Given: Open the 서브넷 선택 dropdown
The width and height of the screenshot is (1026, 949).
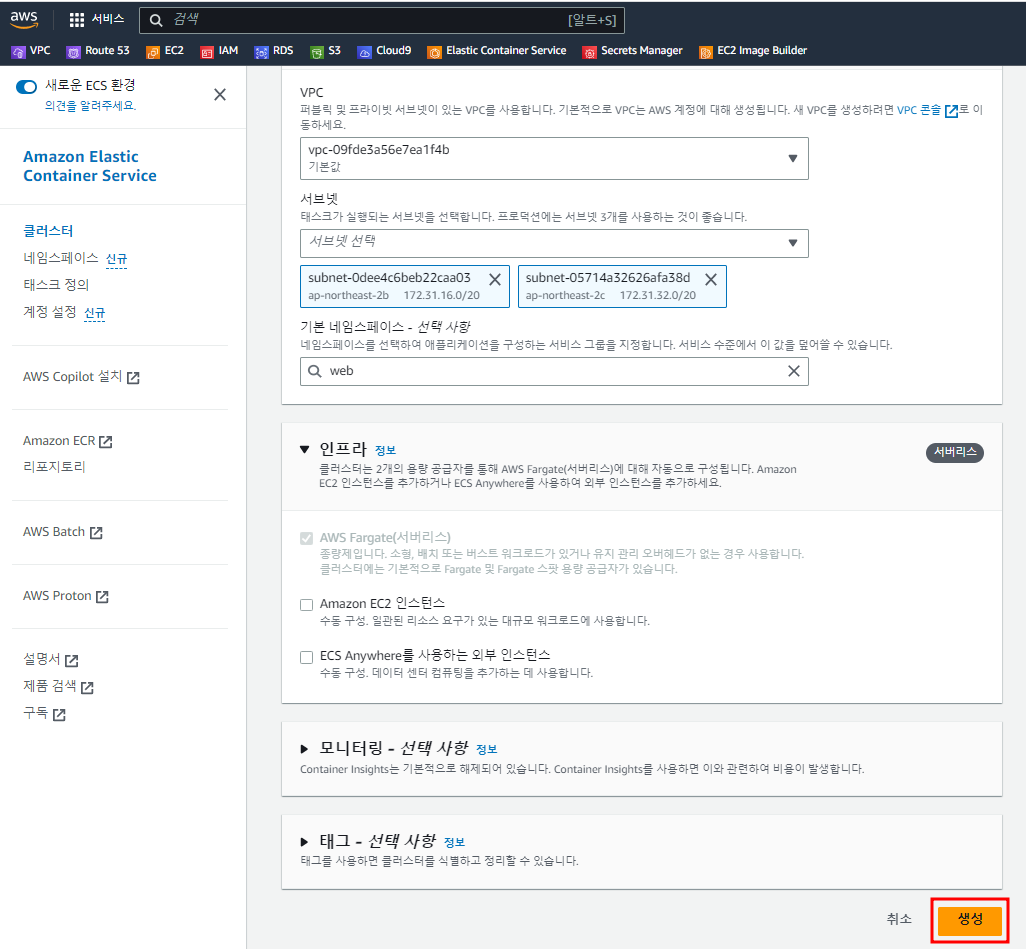Looking at the screenshot, I should click(554, 243).
